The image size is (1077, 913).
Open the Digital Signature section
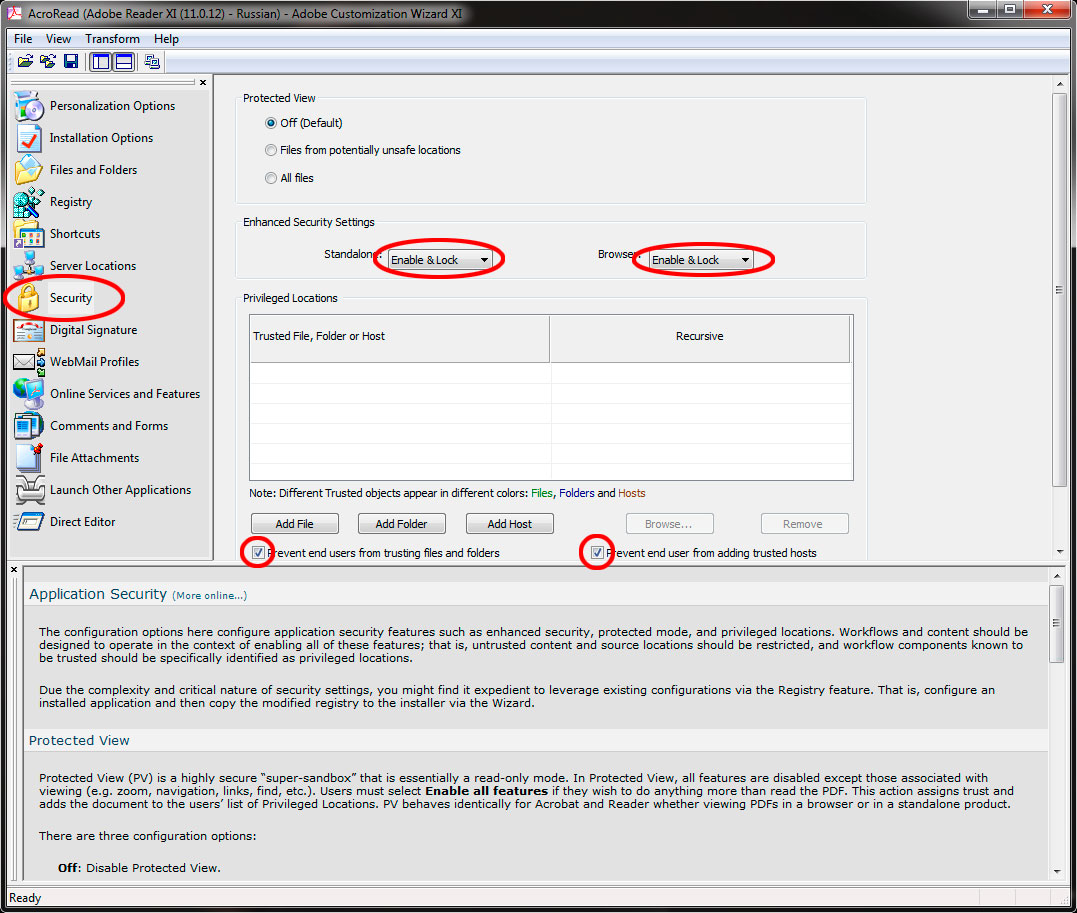pyautogui.click(x=76, y=330)
